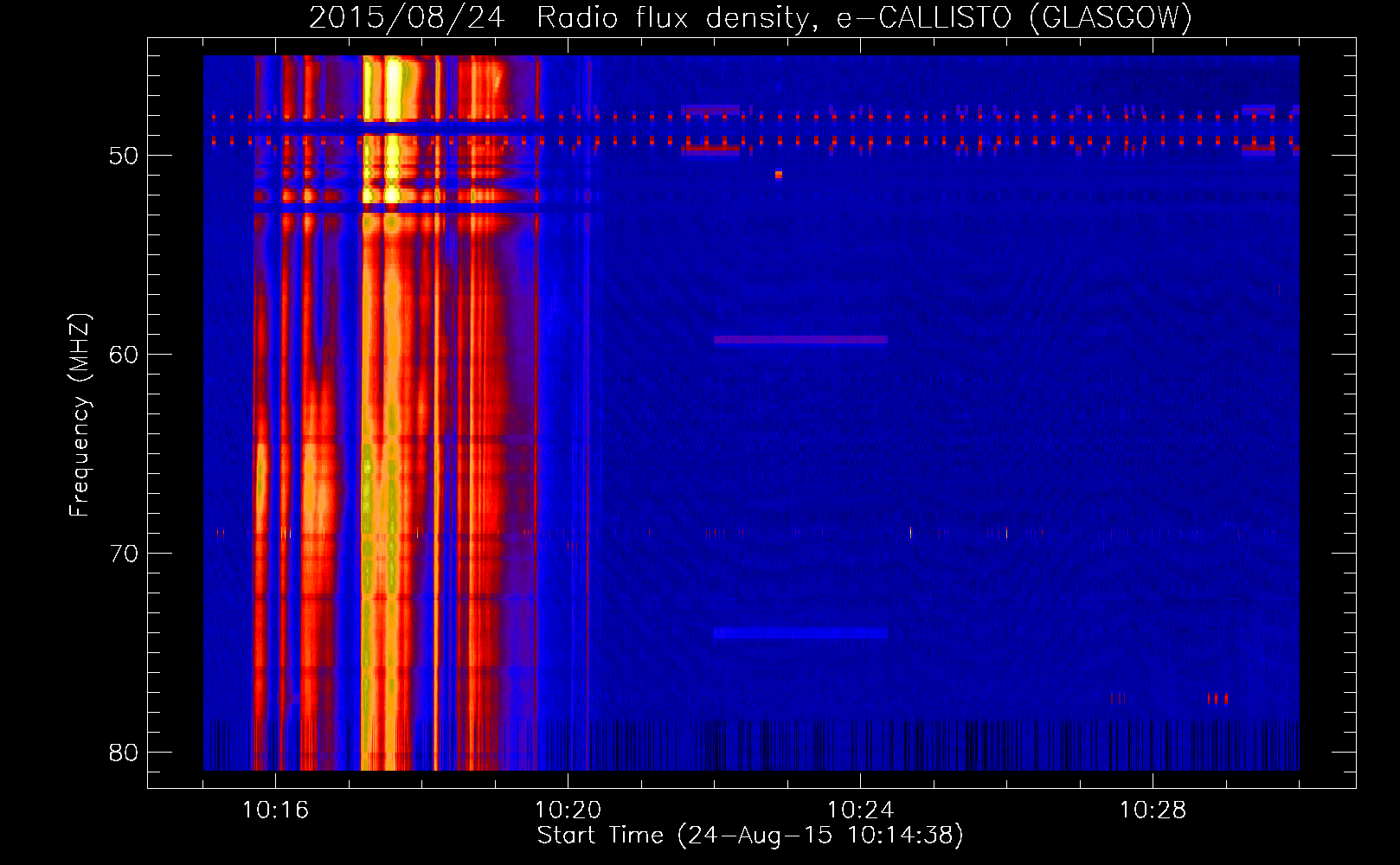Select the 50 frequency tick label
Screen dimensions: 1400x865
click(124, 157)
